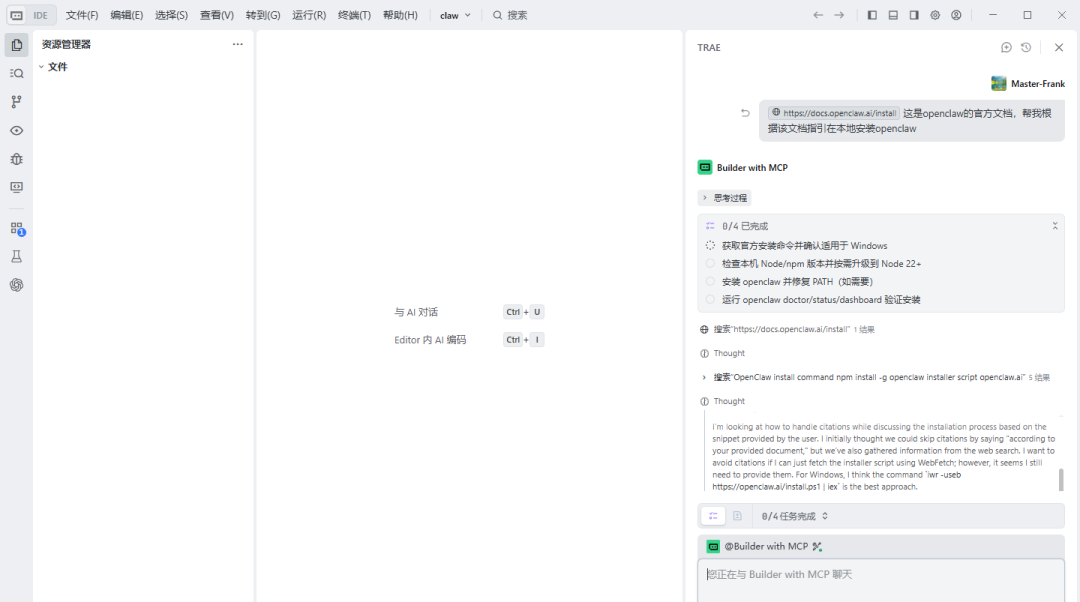Expand the OpenClaw install command search result
The image size is (1080, 602).
704,377
